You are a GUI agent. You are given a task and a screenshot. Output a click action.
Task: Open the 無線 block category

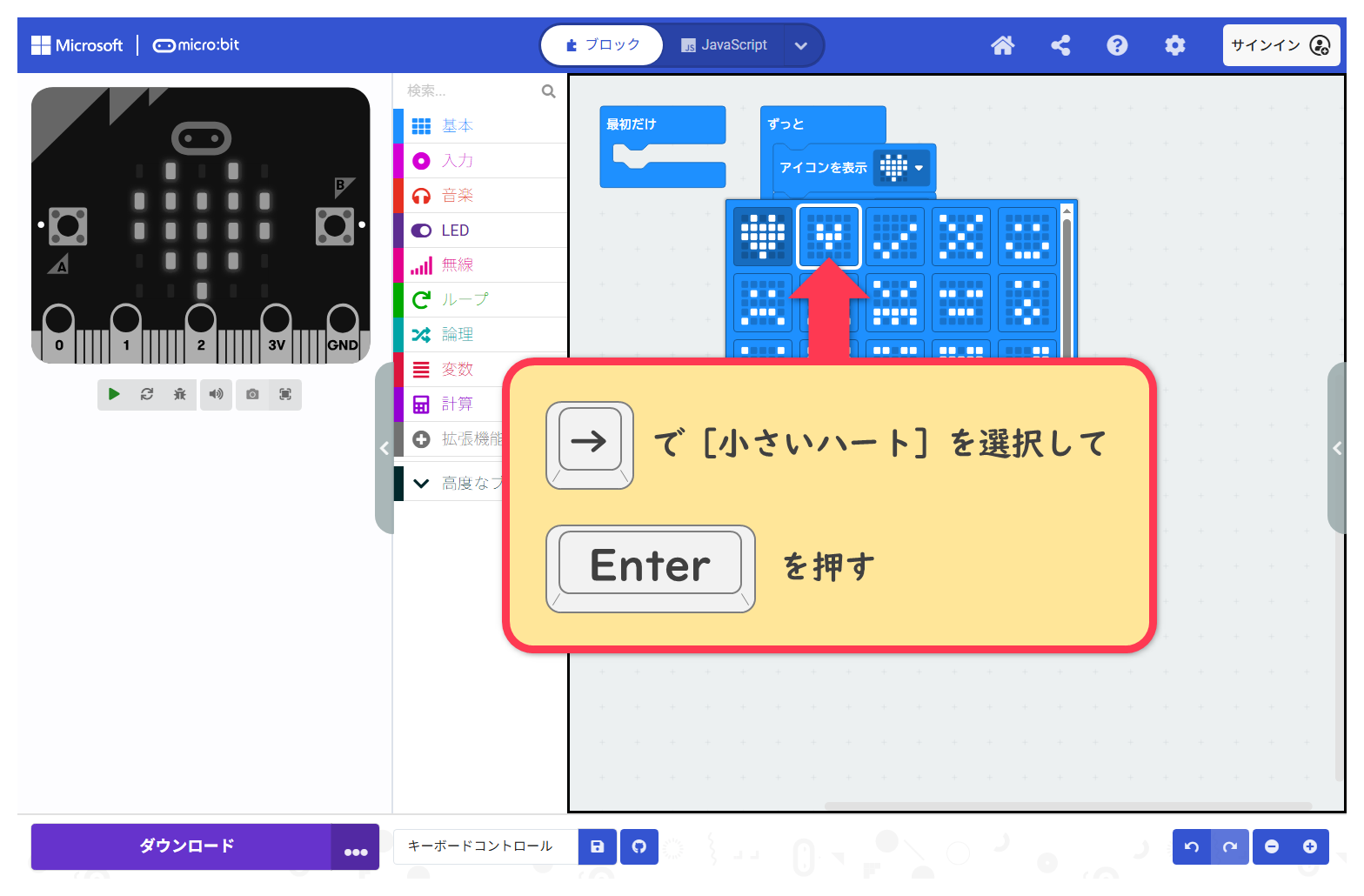tap(481, 265)
